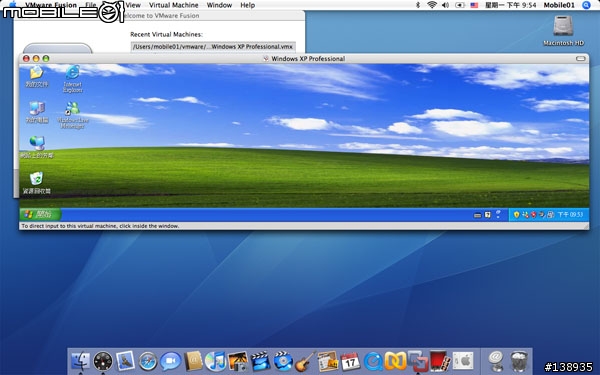Viewport: 600px width, 375px height.
Task: Toggle toolbar pill button in XP window
Action: click(x=580, y=59)
